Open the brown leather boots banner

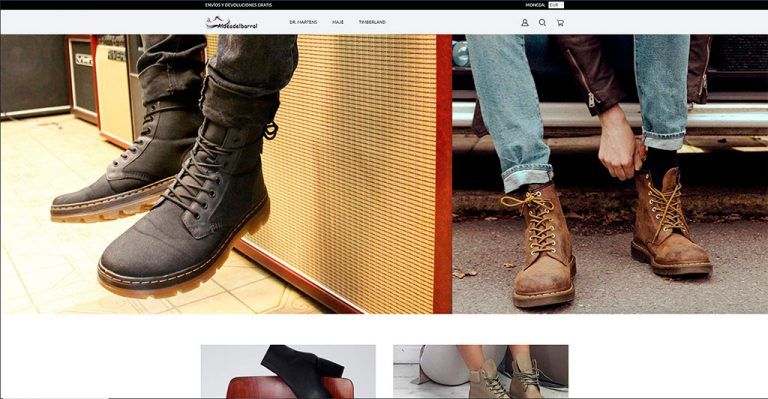(x=610, y=174)
